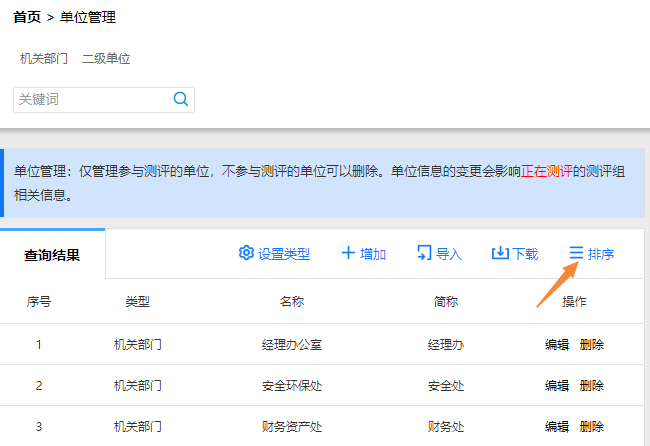Click the import icon beside 导入
650x446 pixels.
pyautogui.click(x=424, y=252)
